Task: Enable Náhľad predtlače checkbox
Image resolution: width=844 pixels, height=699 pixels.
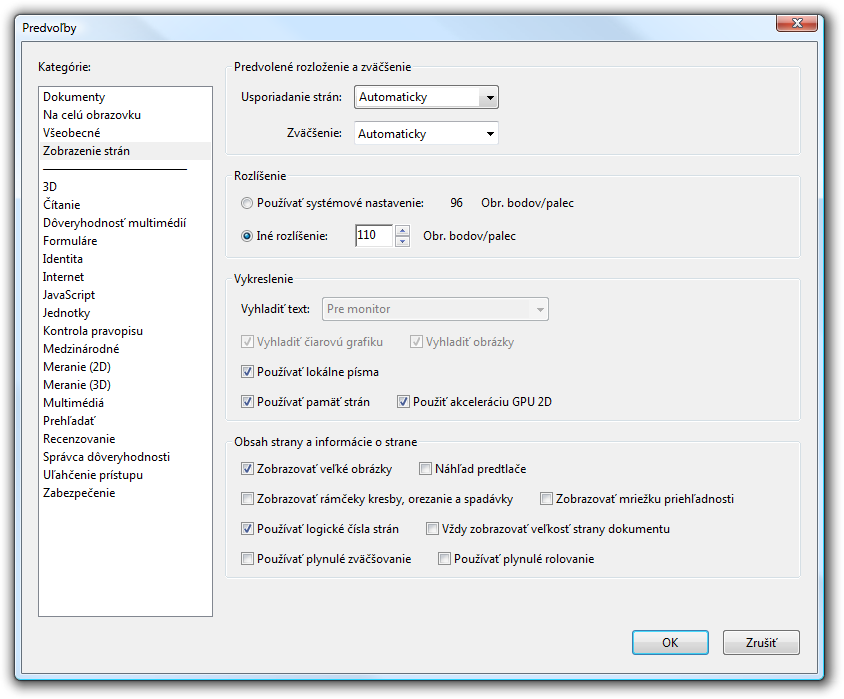Action: pyautogui.click(x=426, y=468)
